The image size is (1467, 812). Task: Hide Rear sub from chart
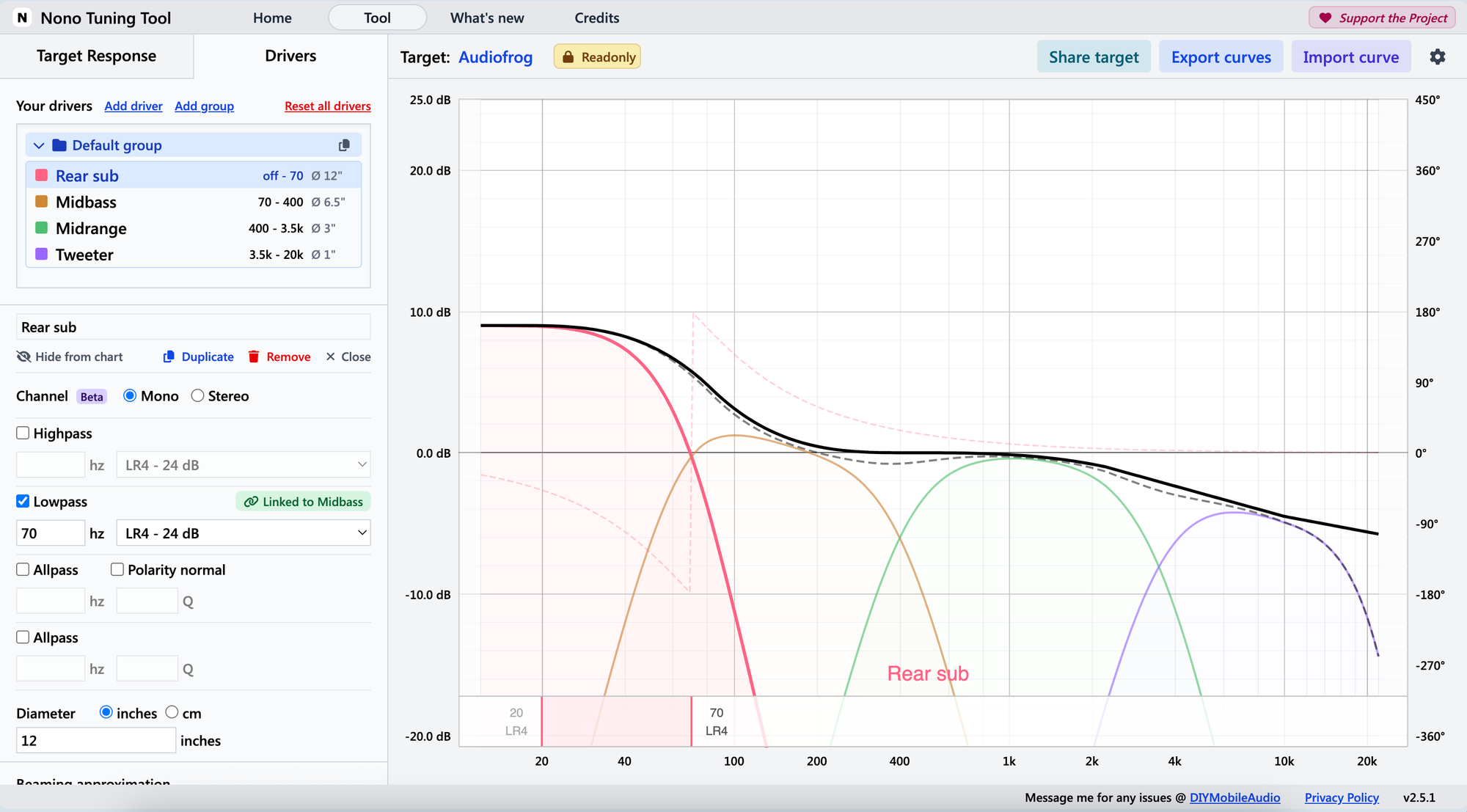(70, 356)
